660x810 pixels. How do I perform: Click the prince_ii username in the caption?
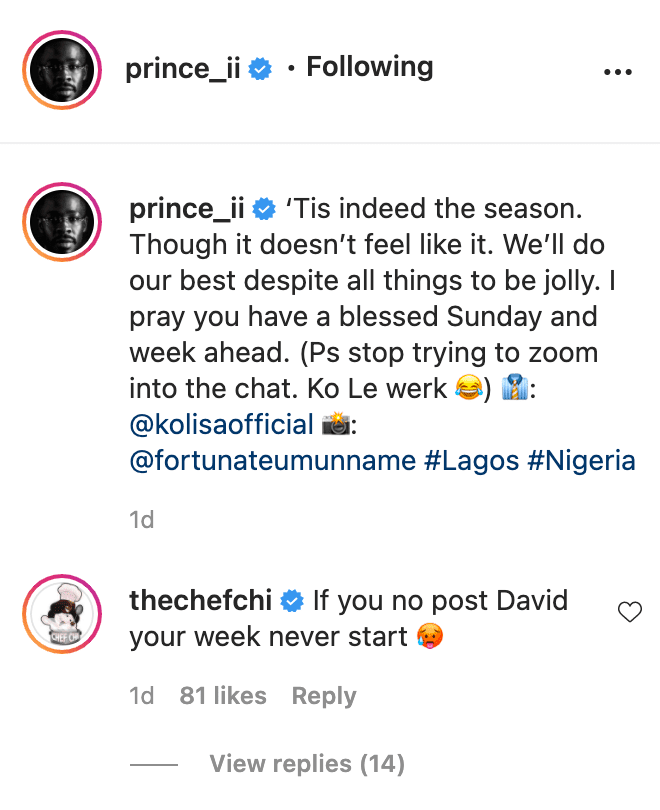click(188, 209)
